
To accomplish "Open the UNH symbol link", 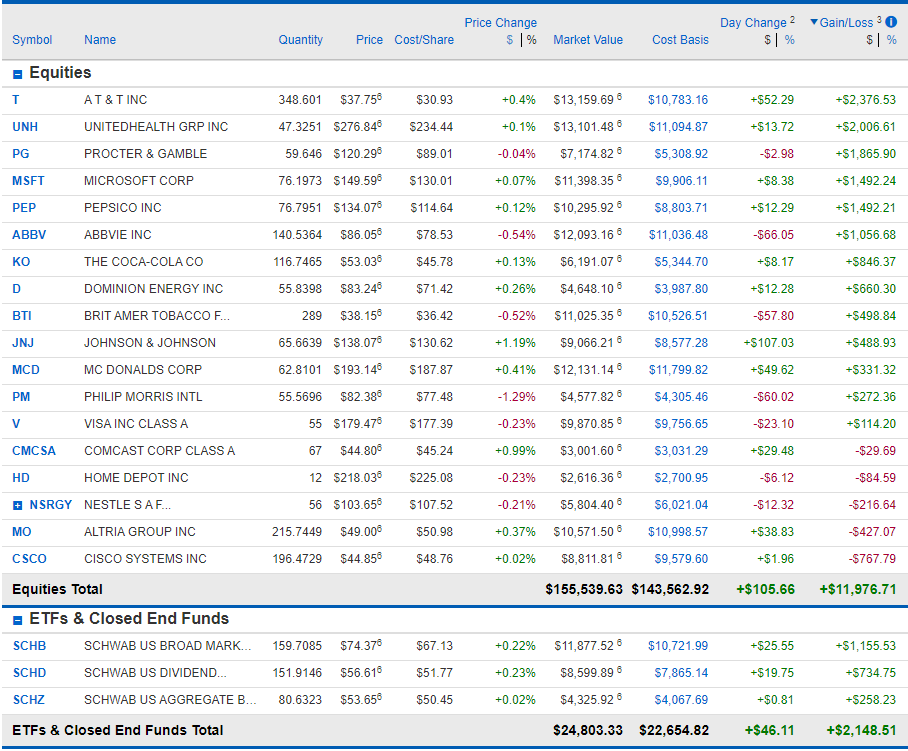I will pyautogui.click(x=25, y=127).
